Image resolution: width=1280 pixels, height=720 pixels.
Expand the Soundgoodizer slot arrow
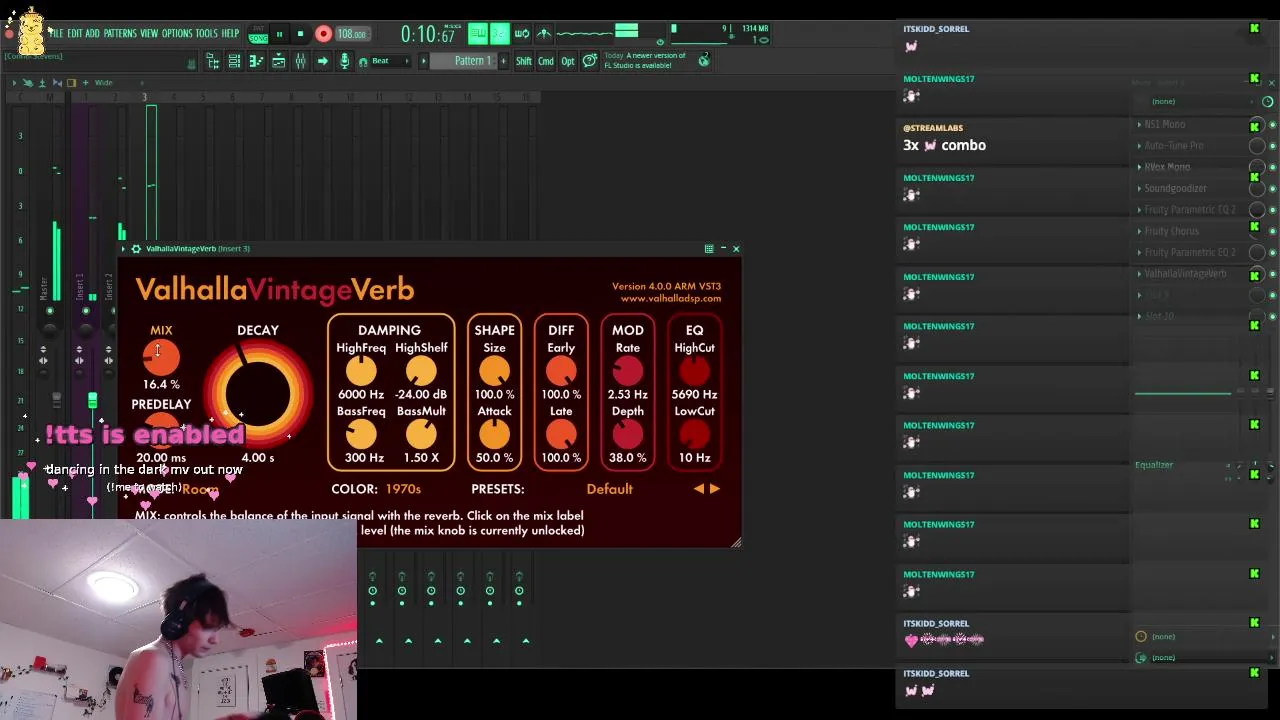click(x=1139, y=189)
